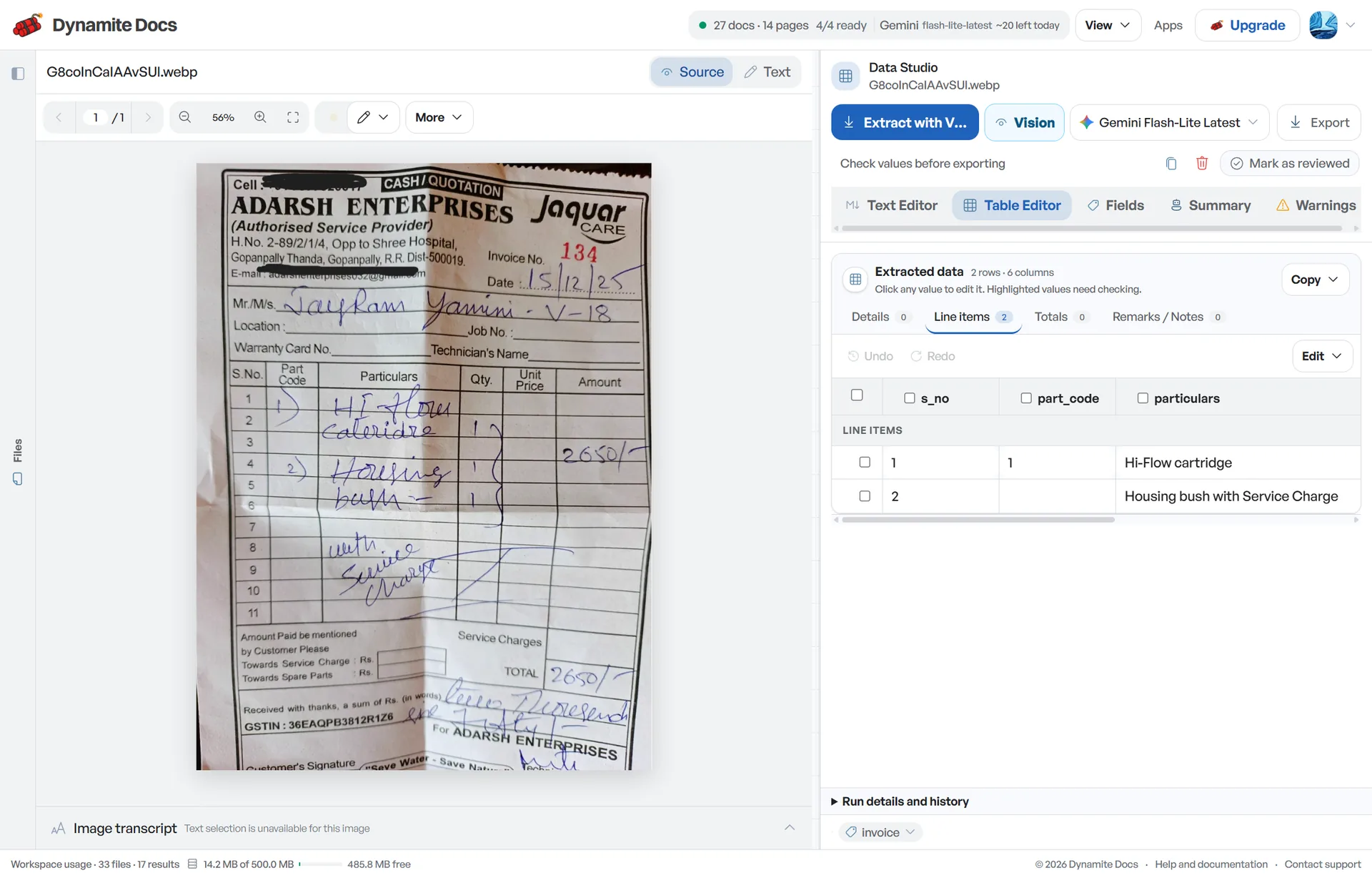
Task: Open the Files bookmark icon in sidebar
Action: point(18,478)
